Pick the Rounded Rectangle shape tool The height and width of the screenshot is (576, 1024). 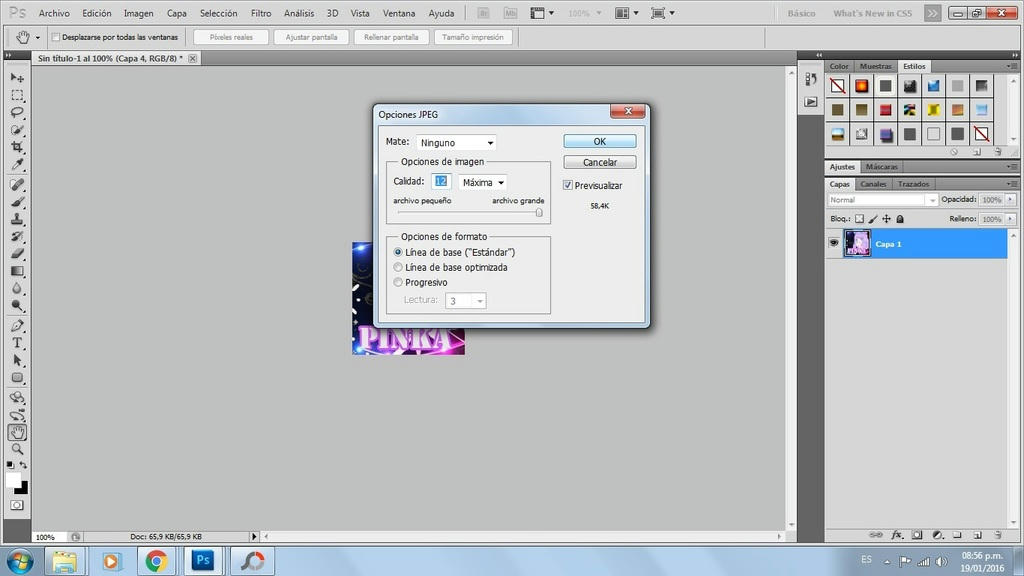17,377
